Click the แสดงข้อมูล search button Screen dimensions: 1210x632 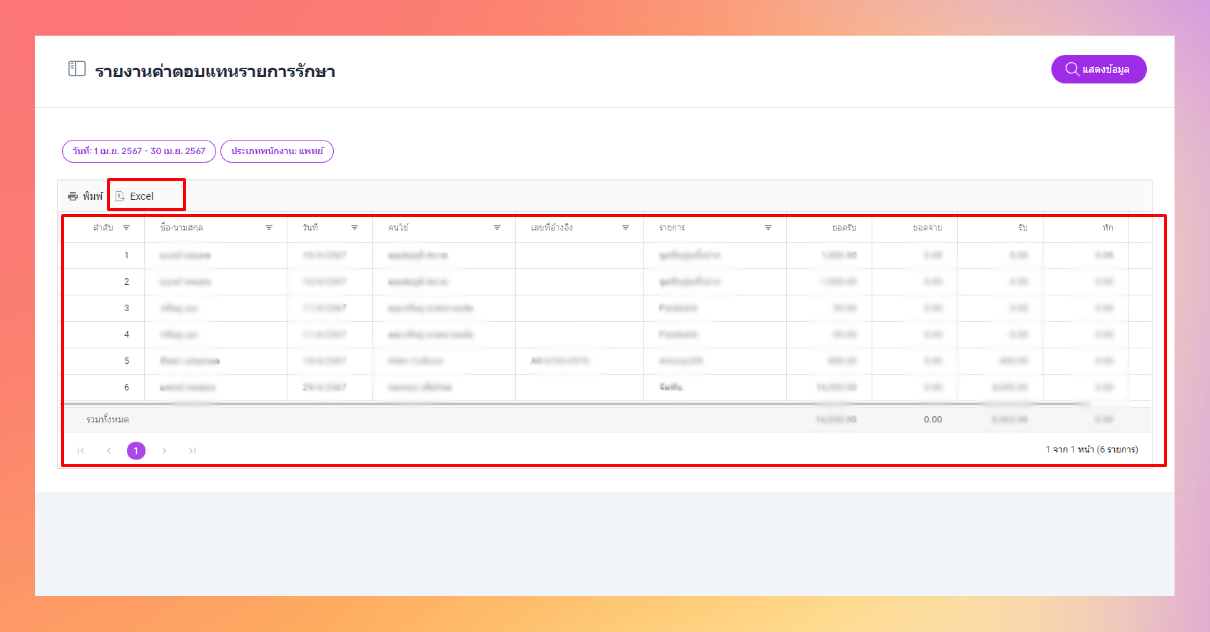[1098, 69]
